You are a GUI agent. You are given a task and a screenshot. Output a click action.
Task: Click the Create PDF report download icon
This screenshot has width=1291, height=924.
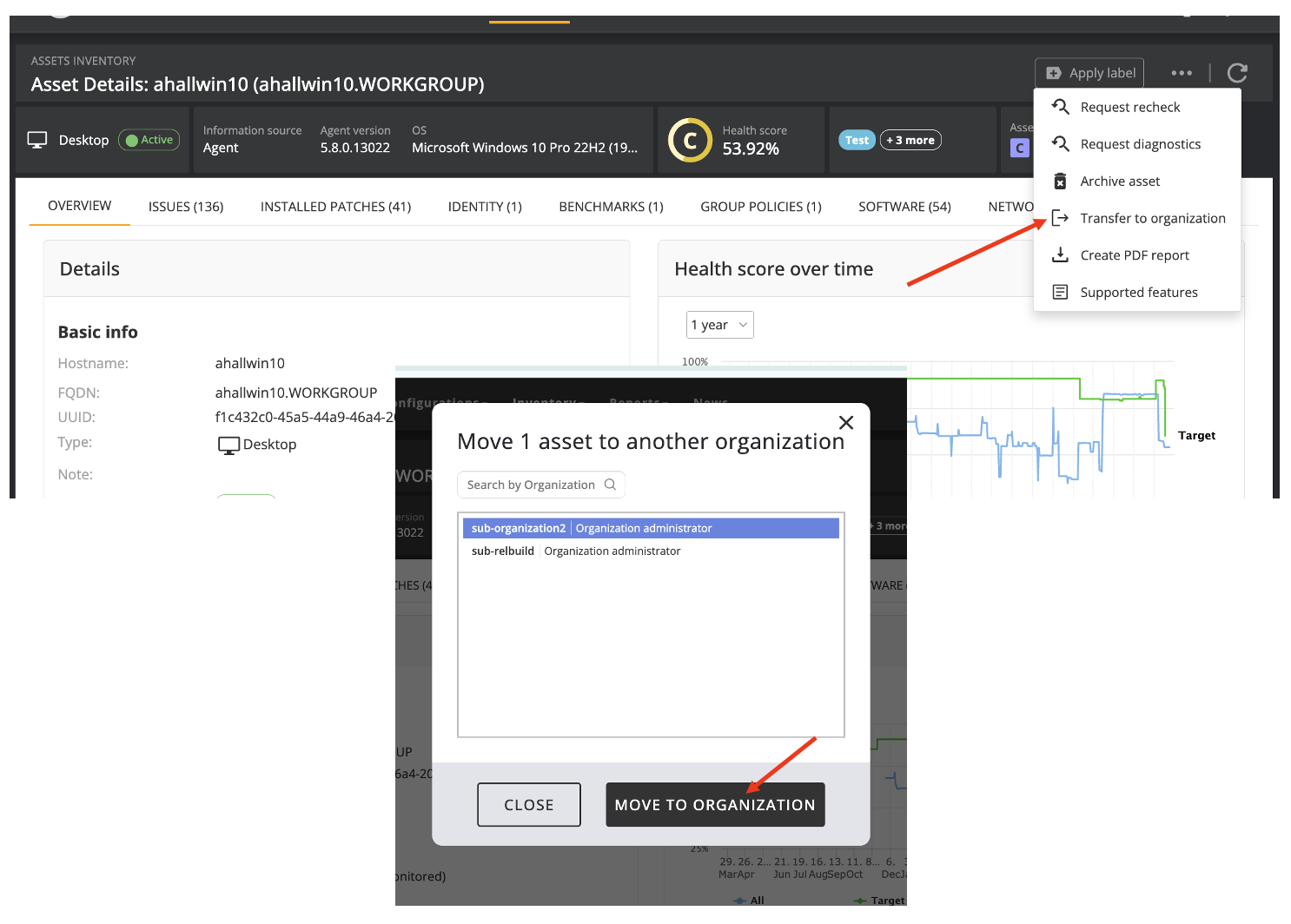coord(1060,255)
